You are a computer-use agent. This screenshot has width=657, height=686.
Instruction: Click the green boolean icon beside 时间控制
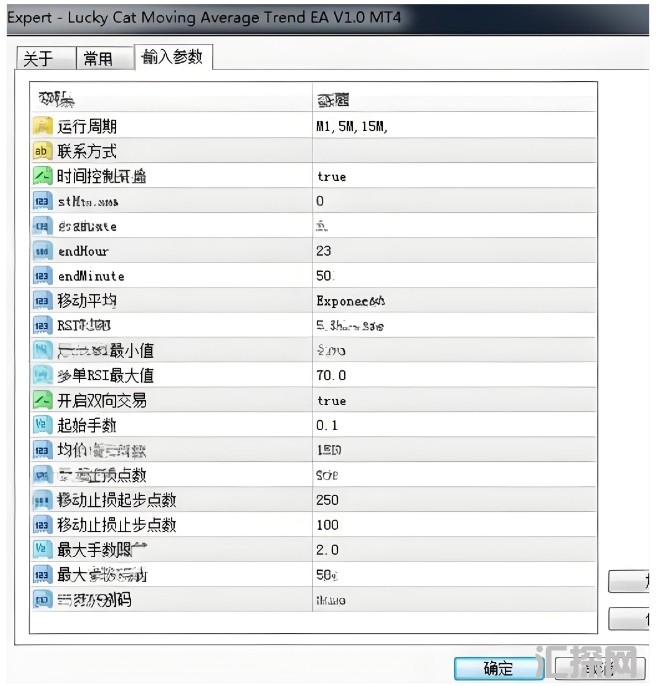point(42,176)
